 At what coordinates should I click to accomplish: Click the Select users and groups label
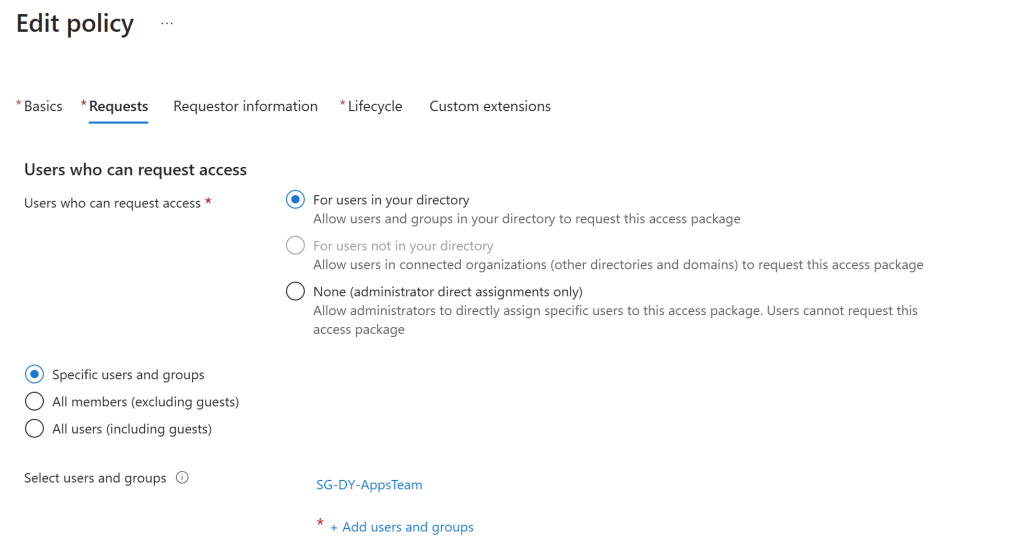95,478
